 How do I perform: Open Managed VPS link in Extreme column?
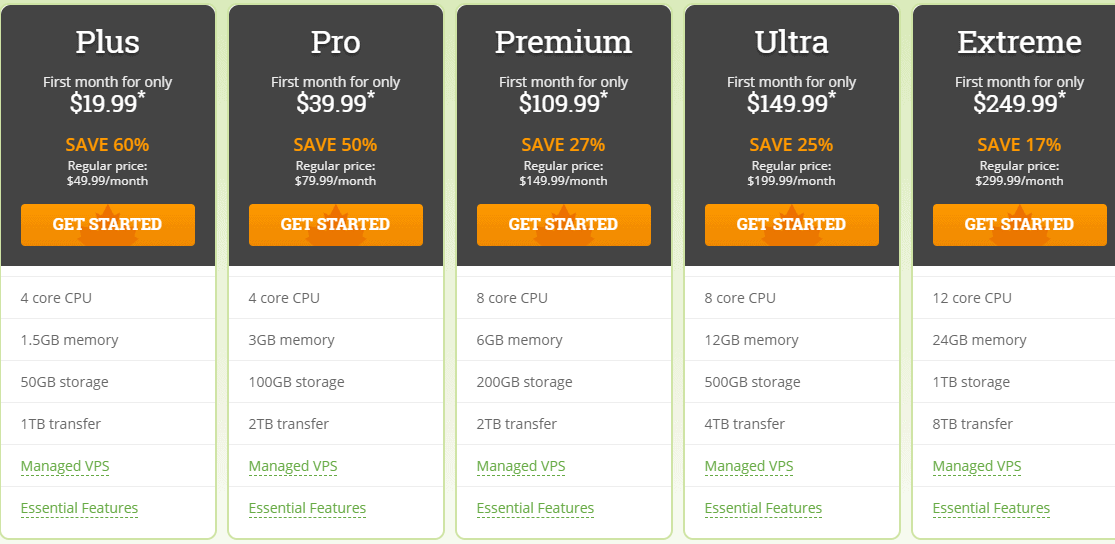coord(977,466)
